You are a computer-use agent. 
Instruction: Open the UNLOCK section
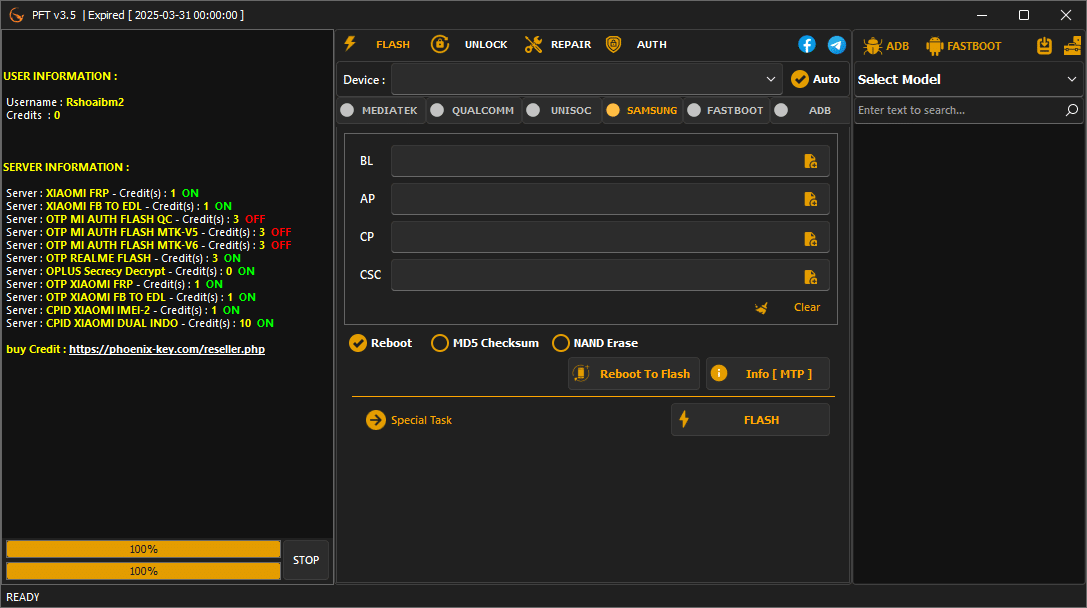point(472,44)
